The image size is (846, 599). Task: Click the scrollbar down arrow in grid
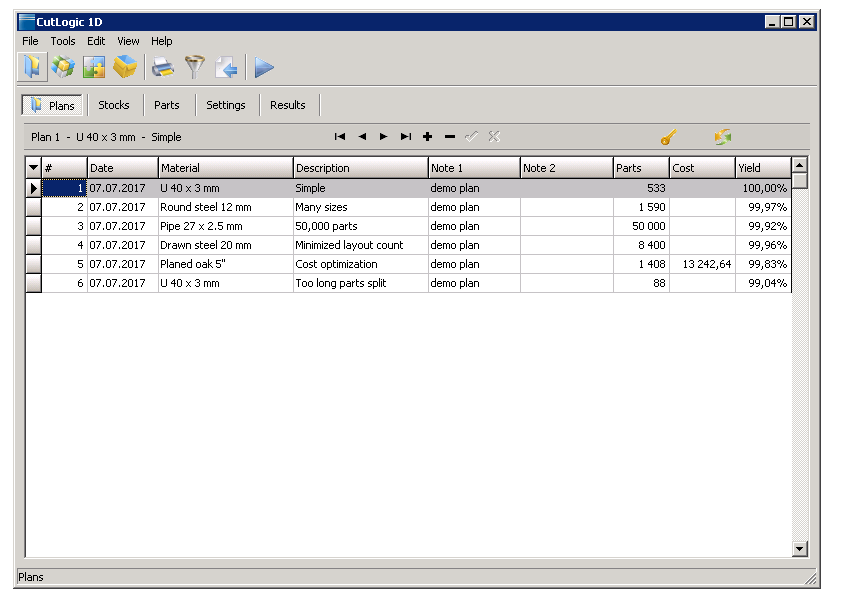pyautogui.click(x=799, y=548)
